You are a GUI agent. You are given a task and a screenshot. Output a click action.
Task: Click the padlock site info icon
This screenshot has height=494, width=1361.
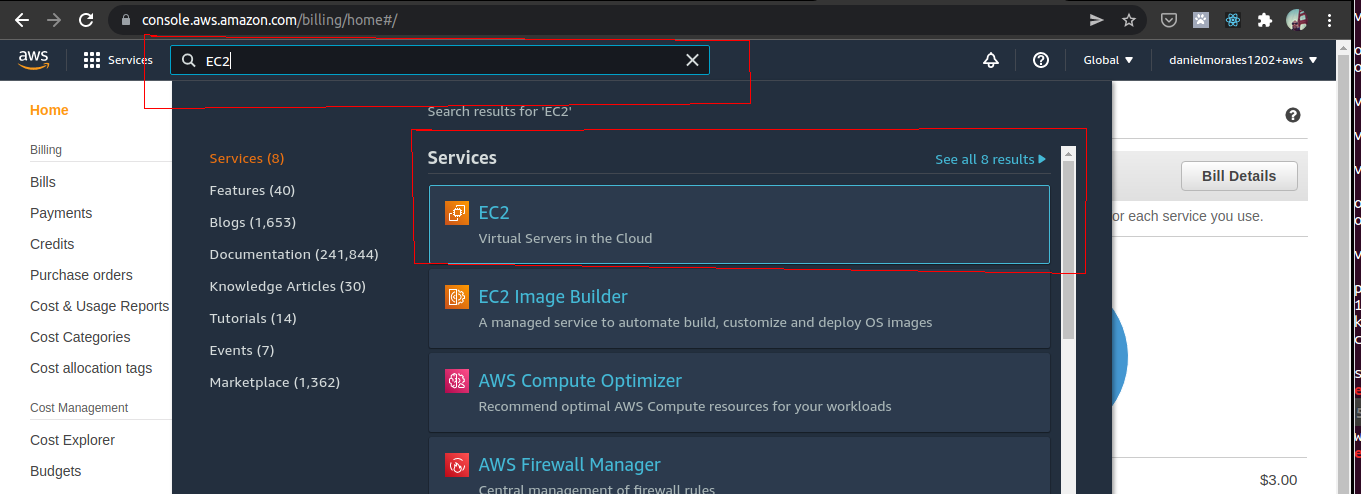[125, 19]
